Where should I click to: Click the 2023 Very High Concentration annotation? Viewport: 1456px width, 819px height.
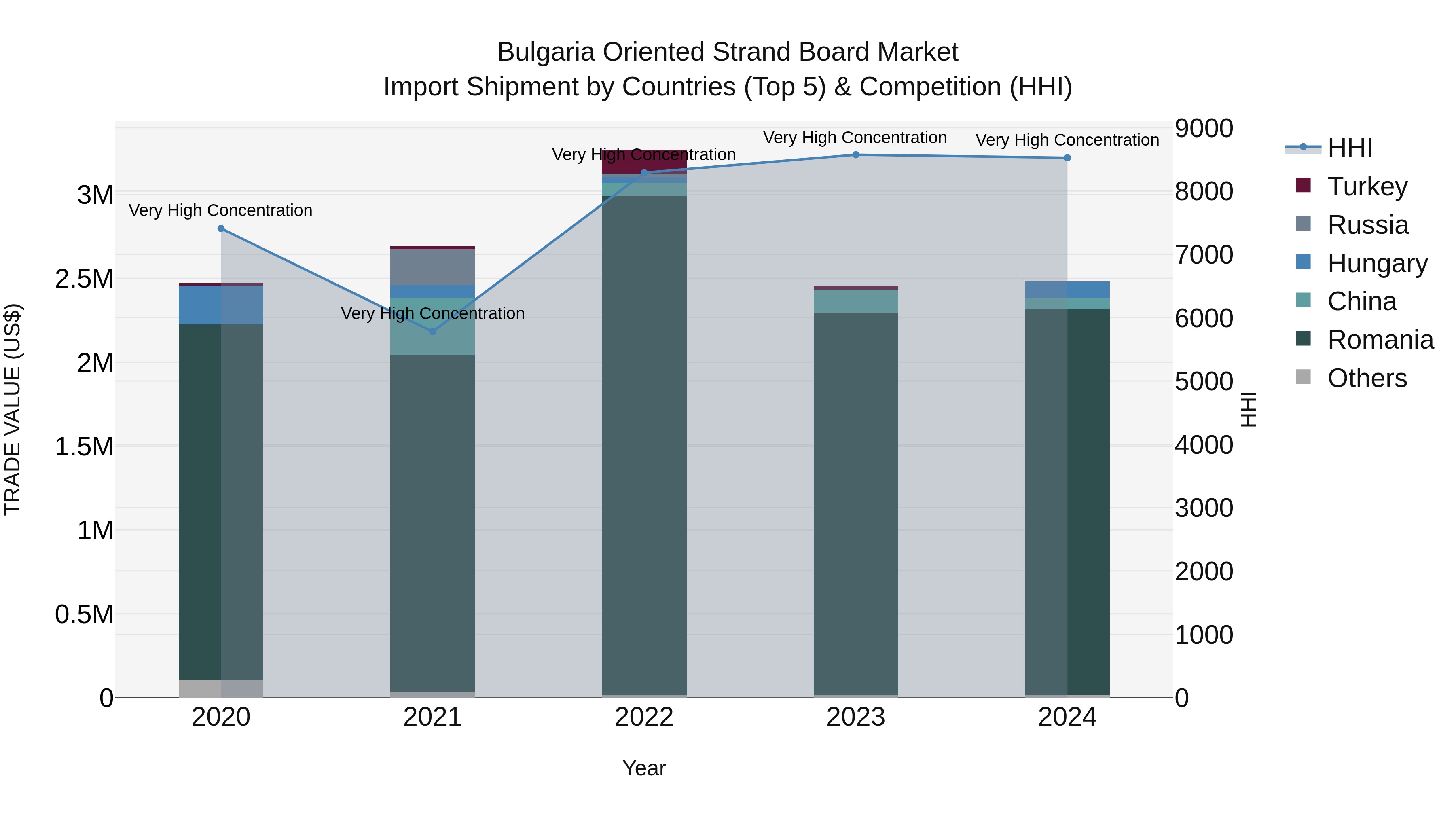coord(855,138)
